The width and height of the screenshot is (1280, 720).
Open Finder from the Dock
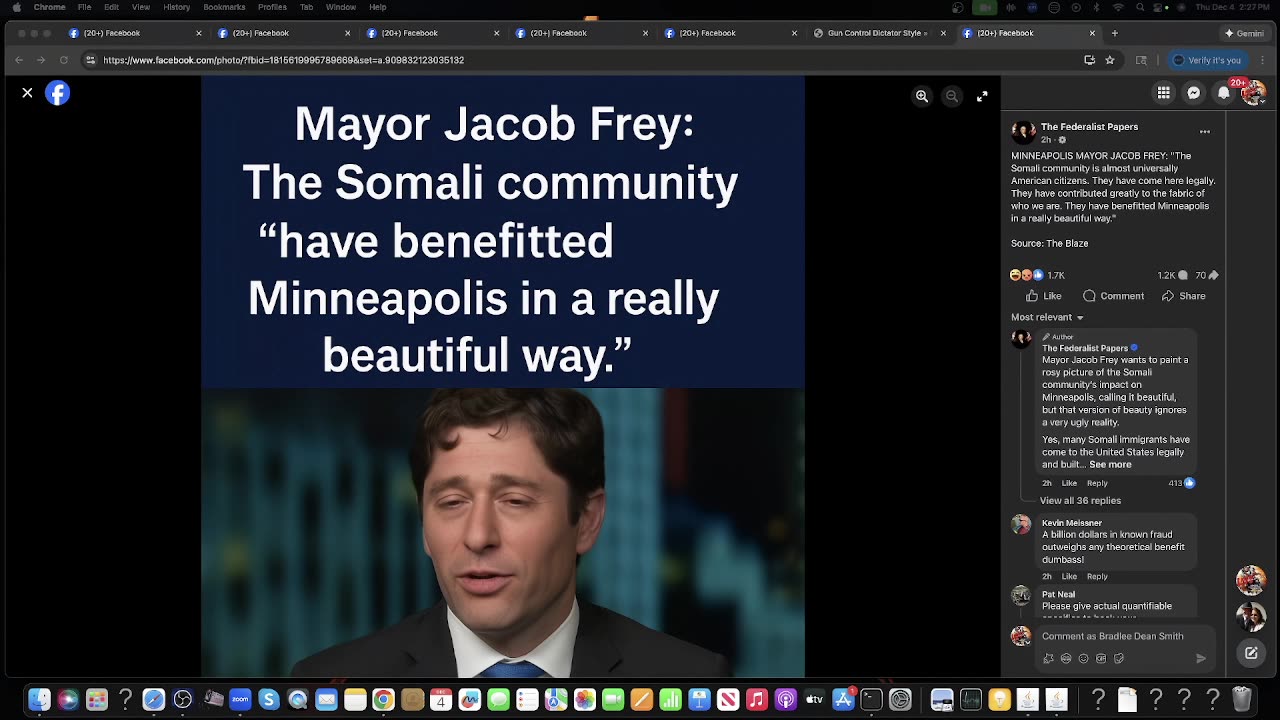[x=39, y=700]
